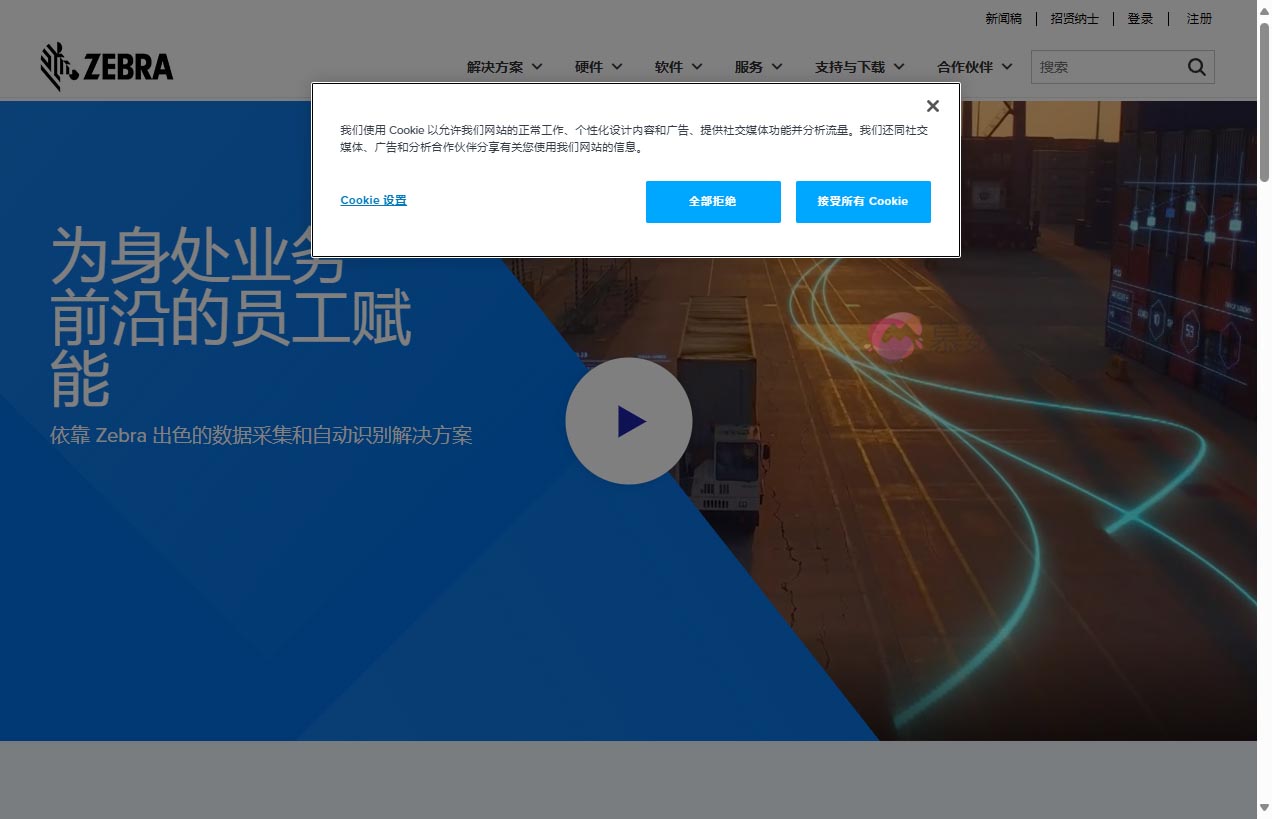Screen dimensions: 1272x819
Task: Click the video play button
Action: point(628,421)
